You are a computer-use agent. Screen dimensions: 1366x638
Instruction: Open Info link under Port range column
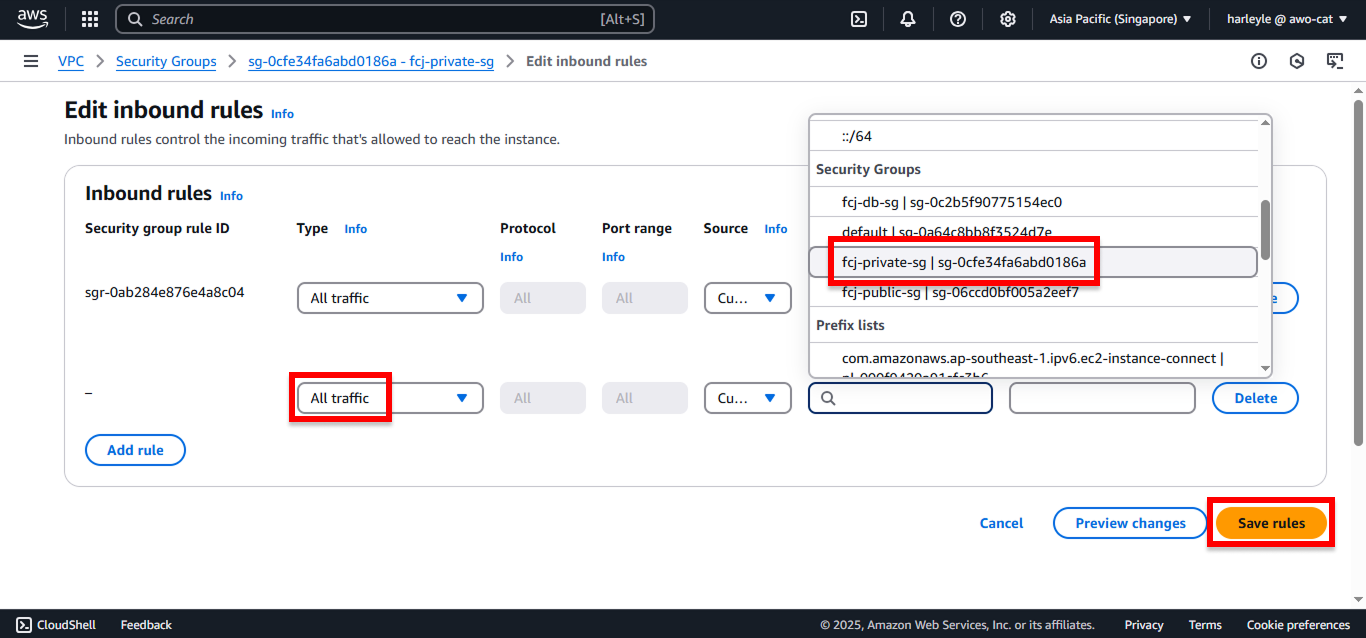613,257
